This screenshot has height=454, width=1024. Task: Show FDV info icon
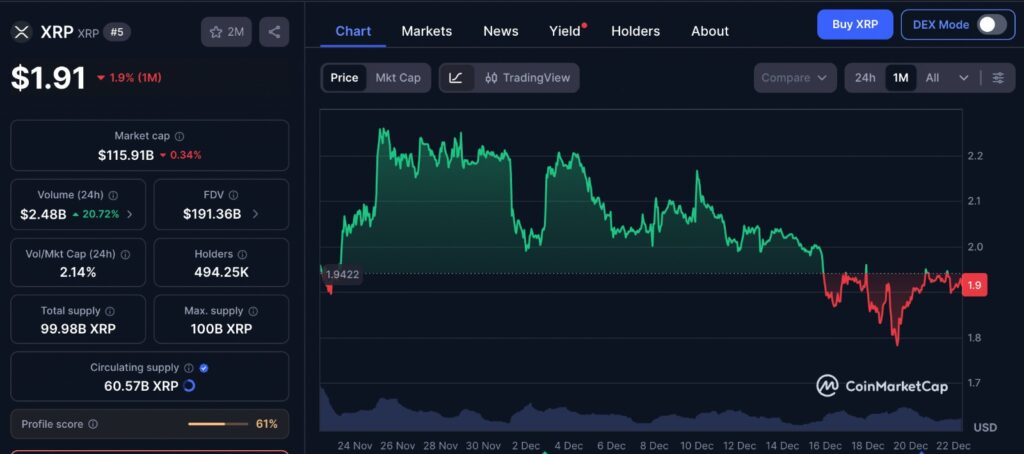[x=233, y=195]
